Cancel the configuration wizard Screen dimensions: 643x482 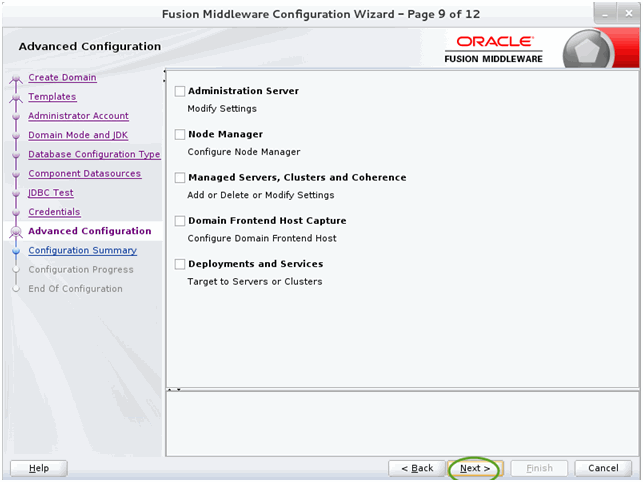[x=603, y=468]
